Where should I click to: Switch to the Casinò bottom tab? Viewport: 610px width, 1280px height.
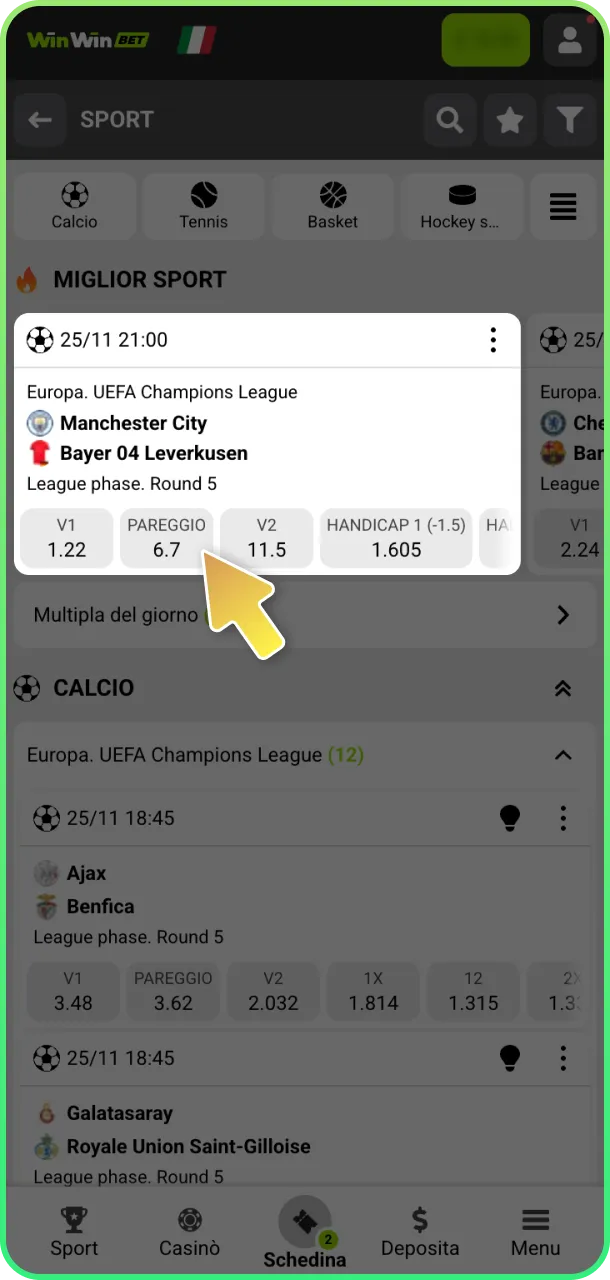(x=189, y=1232)
